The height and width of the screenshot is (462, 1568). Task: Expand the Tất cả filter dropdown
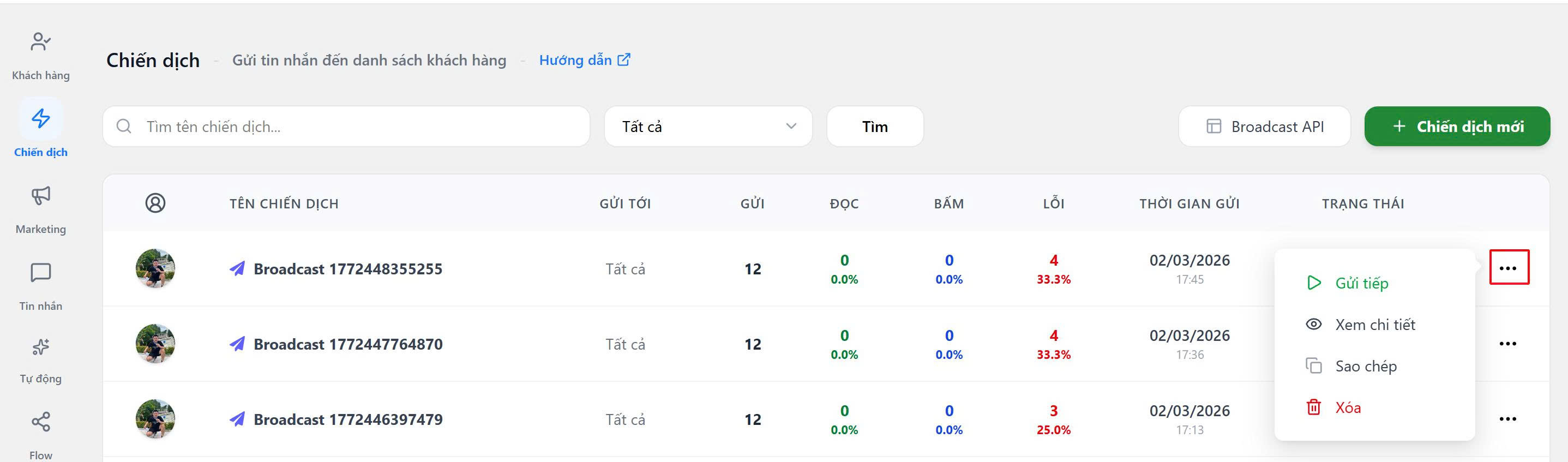click(708, 127)
